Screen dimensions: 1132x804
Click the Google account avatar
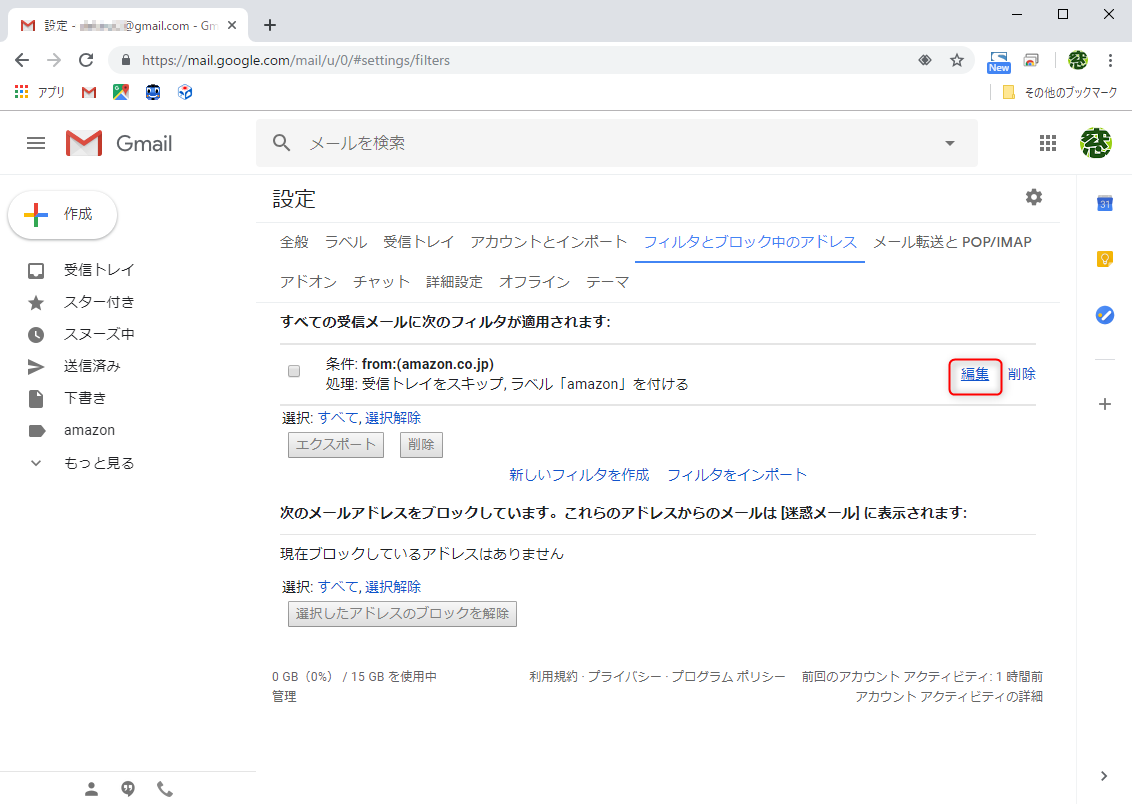[1096, 143]
